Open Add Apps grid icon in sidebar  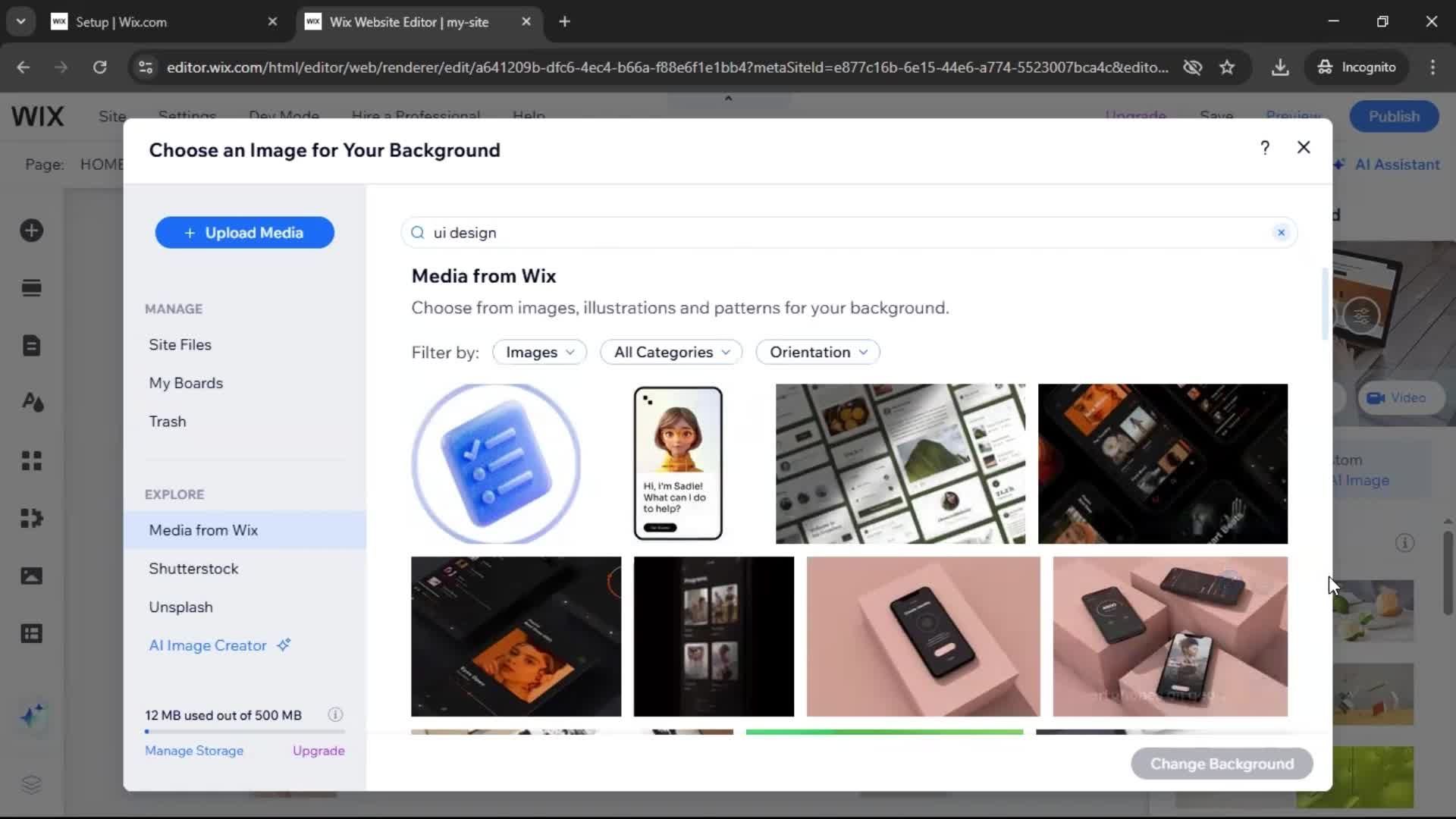[32, 460]
